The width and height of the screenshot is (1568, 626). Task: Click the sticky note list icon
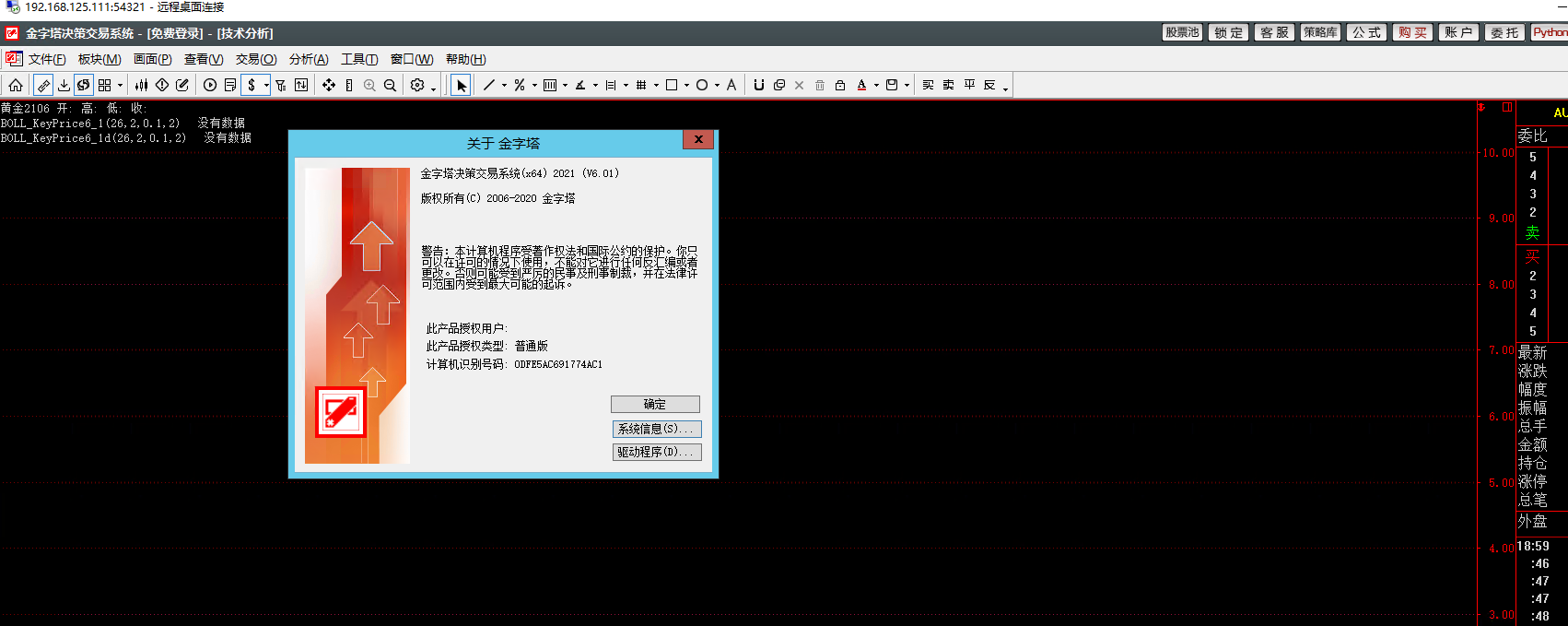tap(230, 85)
